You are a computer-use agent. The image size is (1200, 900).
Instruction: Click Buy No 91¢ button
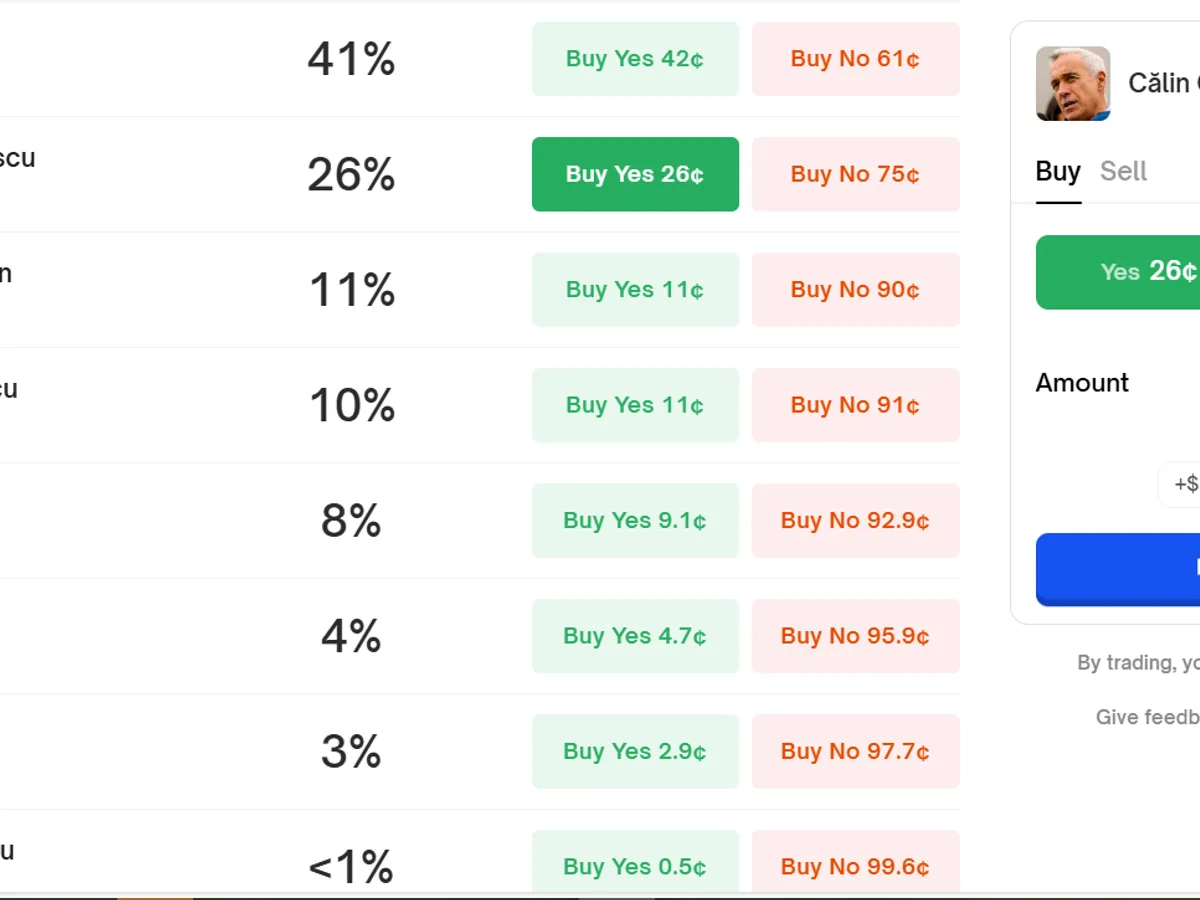[855, 405]
